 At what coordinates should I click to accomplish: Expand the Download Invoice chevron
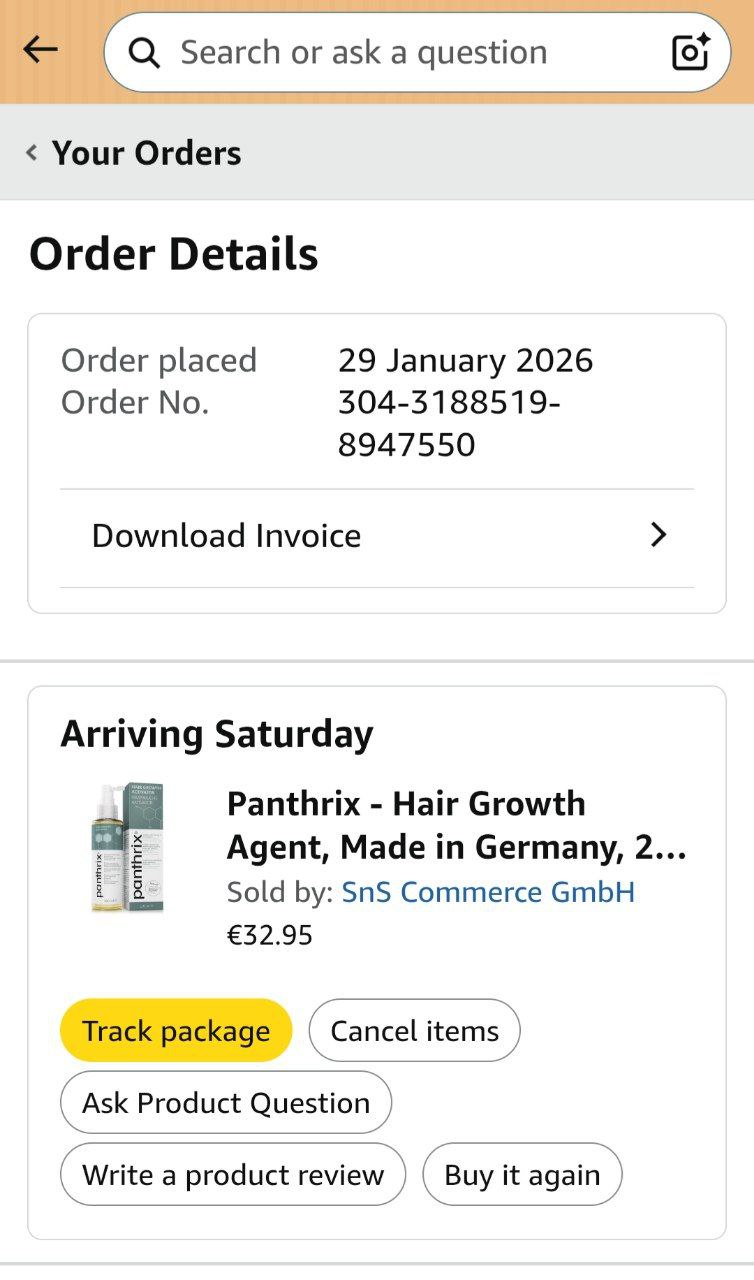657,536
